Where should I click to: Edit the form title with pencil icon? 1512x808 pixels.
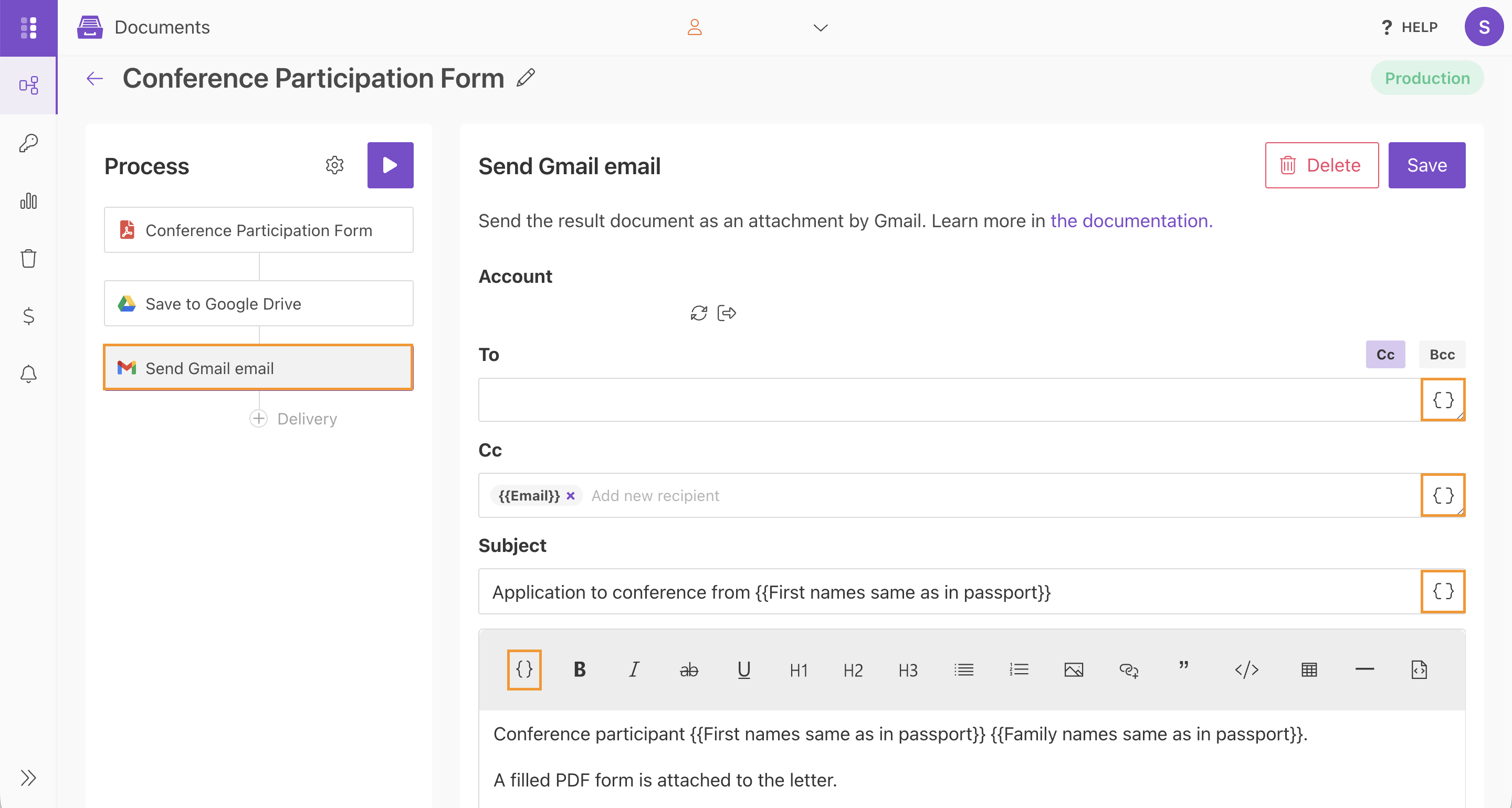pyautogui.click(x=526, y=78)
